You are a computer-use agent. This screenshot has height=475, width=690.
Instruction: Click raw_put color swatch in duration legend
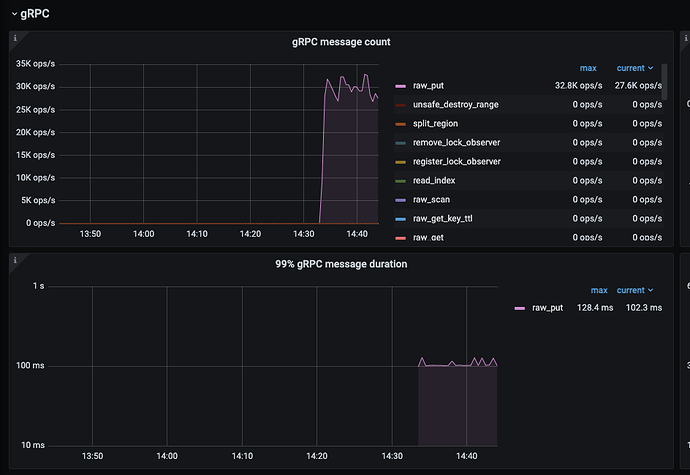519,308
